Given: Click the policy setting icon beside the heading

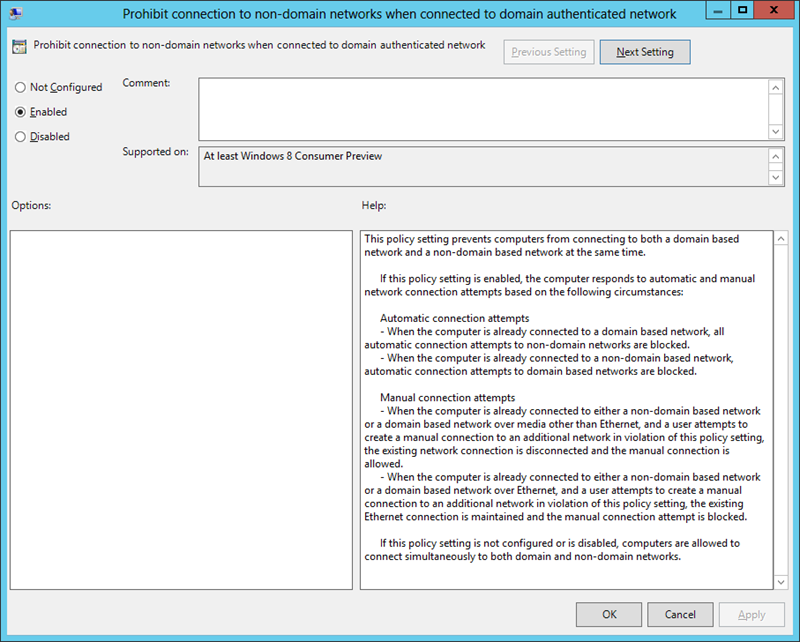Looking at the screenshot, I should click(x=19, y=47).
